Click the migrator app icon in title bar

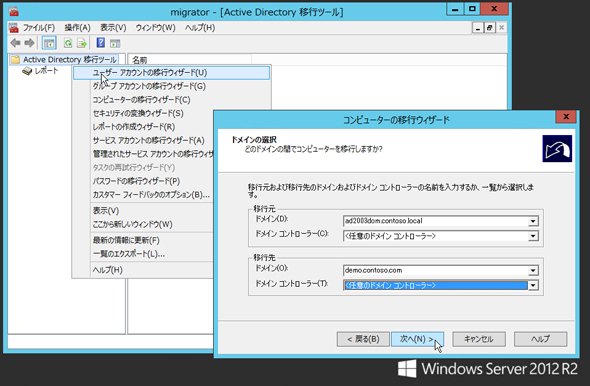tap(14, 12)
